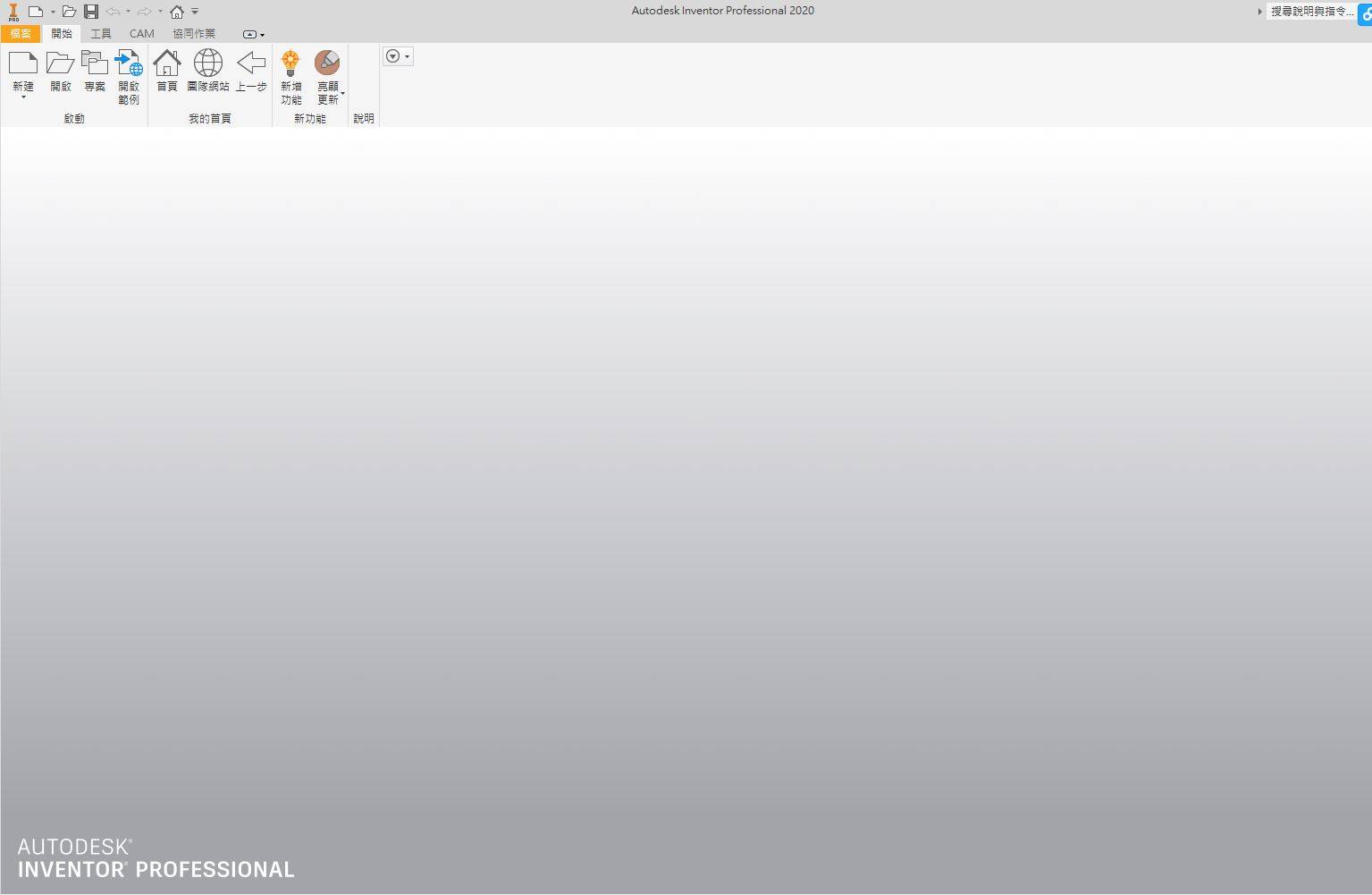The image size is (1372, 895).
Task: Click the blue icon right of search box
Action: pyautogui.click(x=1366, y=13)
